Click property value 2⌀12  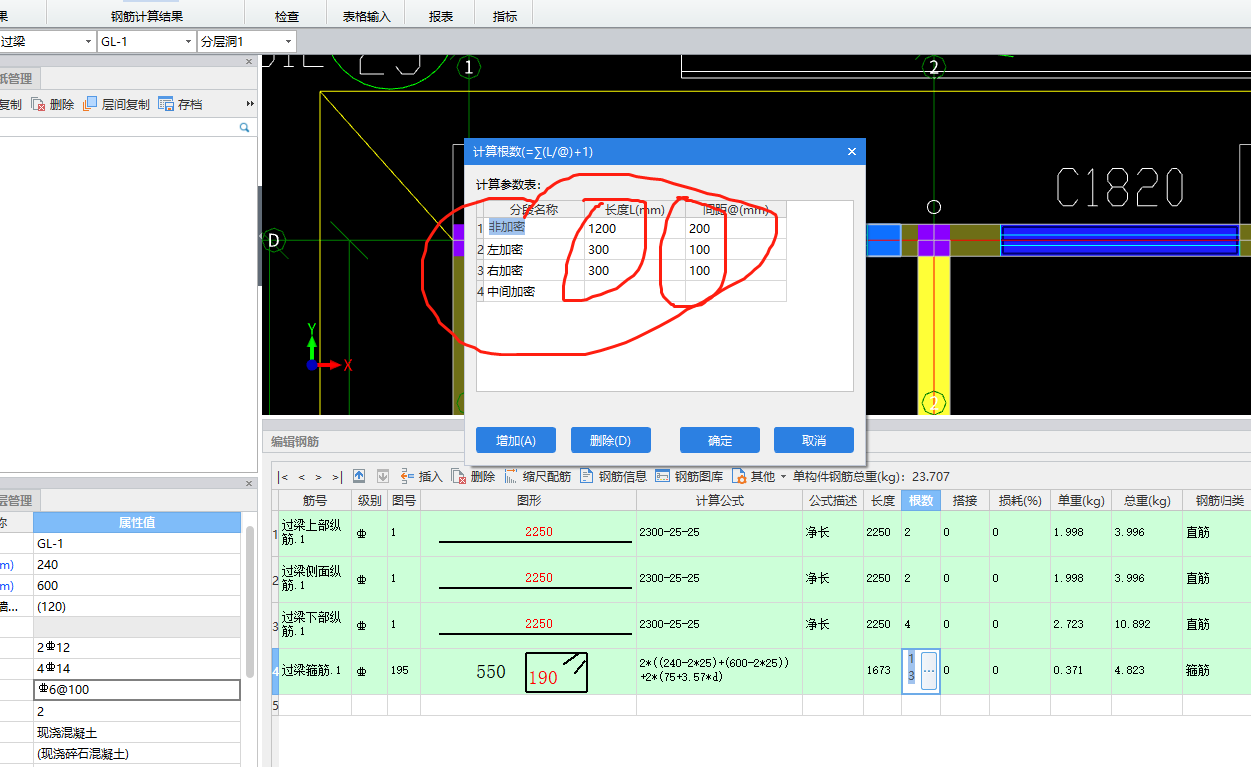137,647
